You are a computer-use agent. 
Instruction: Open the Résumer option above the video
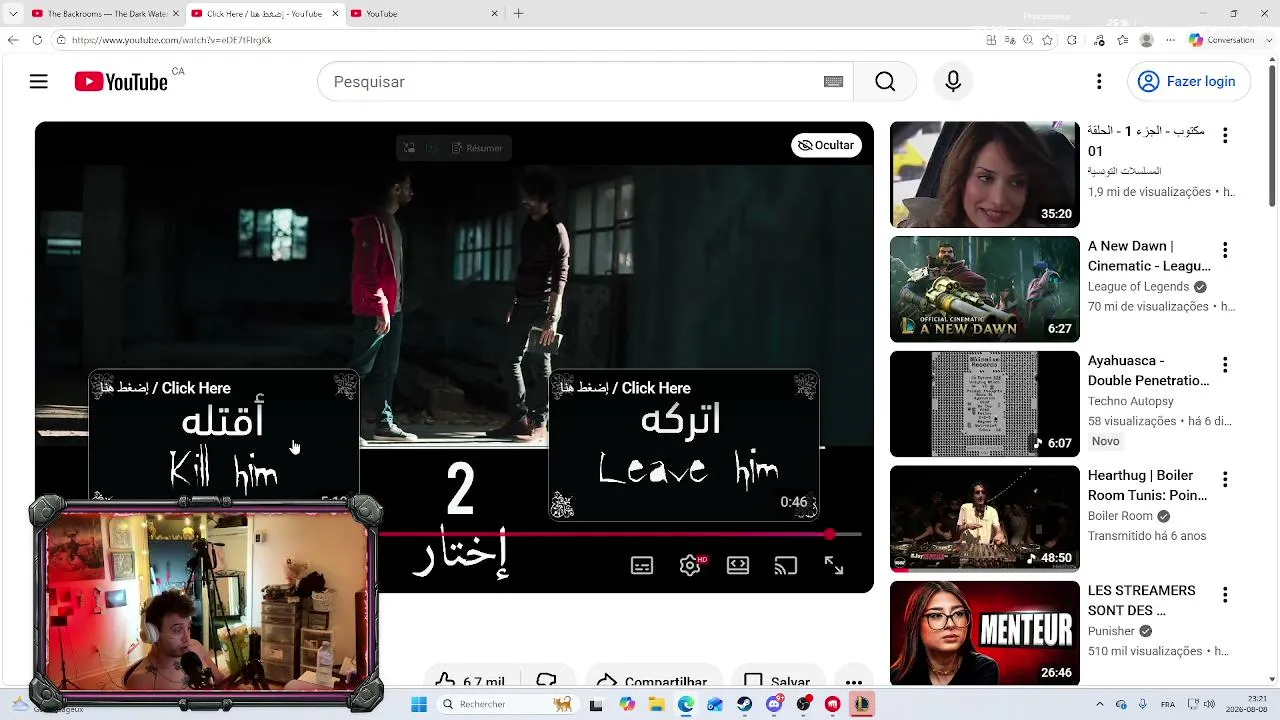point(477,148)
